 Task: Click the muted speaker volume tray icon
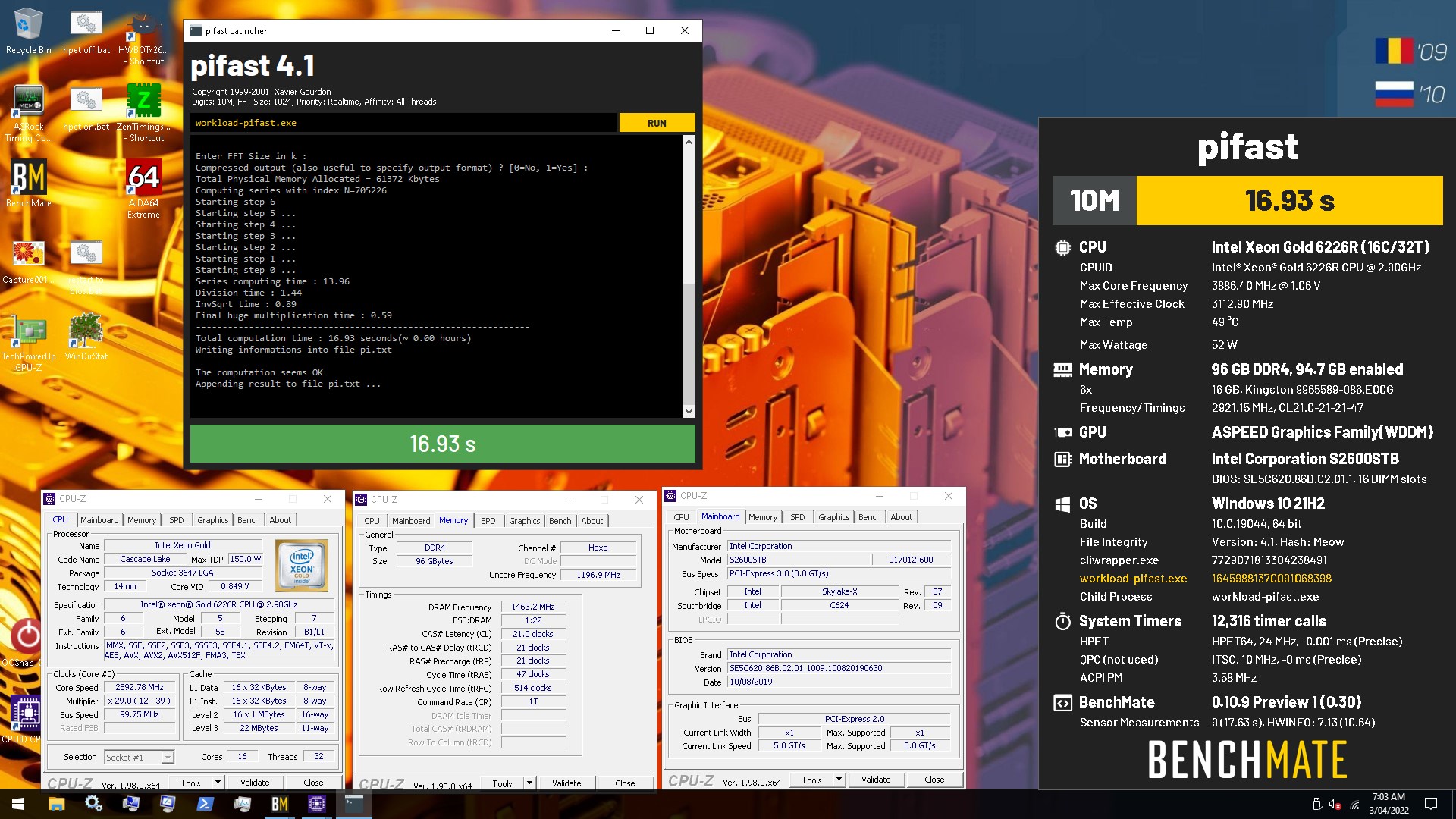pyautogui.click(x=1335, y=805)
